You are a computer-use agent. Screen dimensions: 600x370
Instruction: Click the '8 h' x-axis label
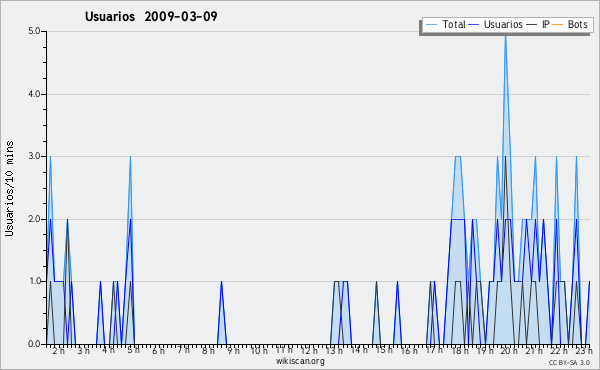(209, 351)
